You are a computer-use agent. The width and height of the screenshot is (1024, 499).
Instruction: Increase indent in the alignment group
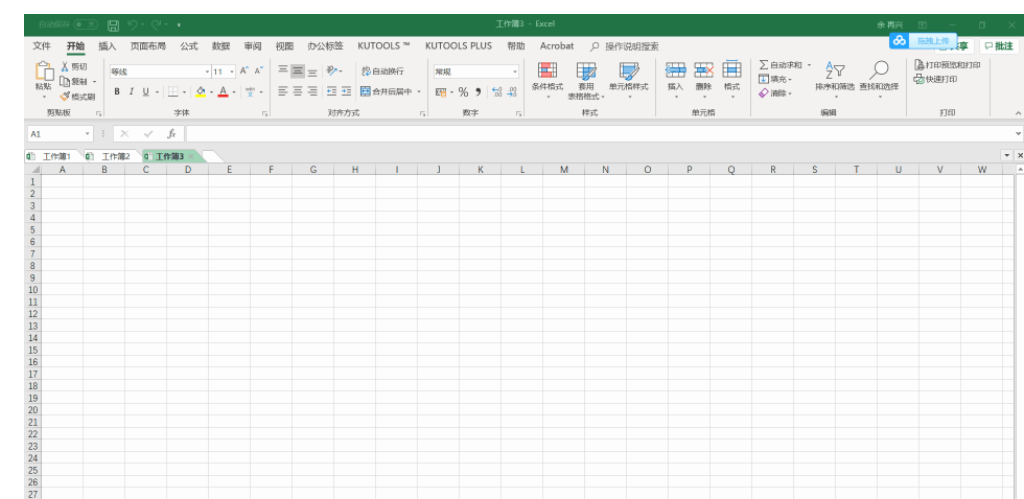tap(346, 92)
